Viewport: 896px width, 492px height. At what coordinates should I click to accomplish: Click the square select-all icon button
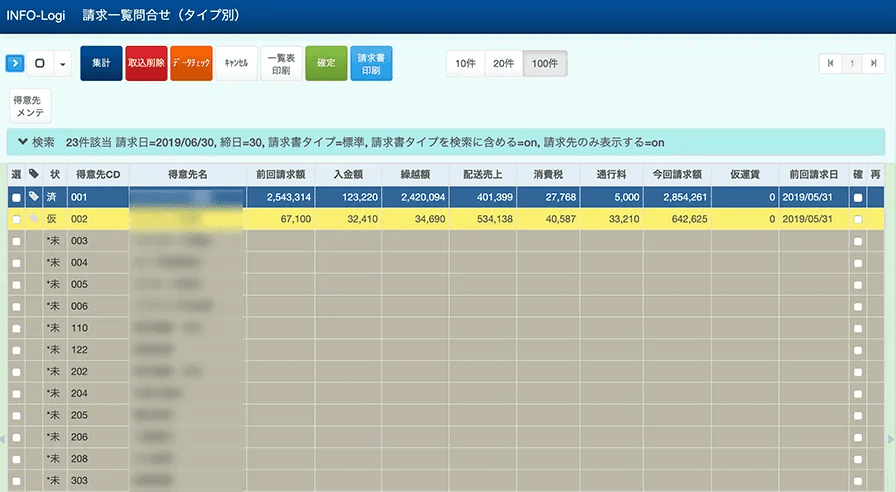click(x=40, y=63)
